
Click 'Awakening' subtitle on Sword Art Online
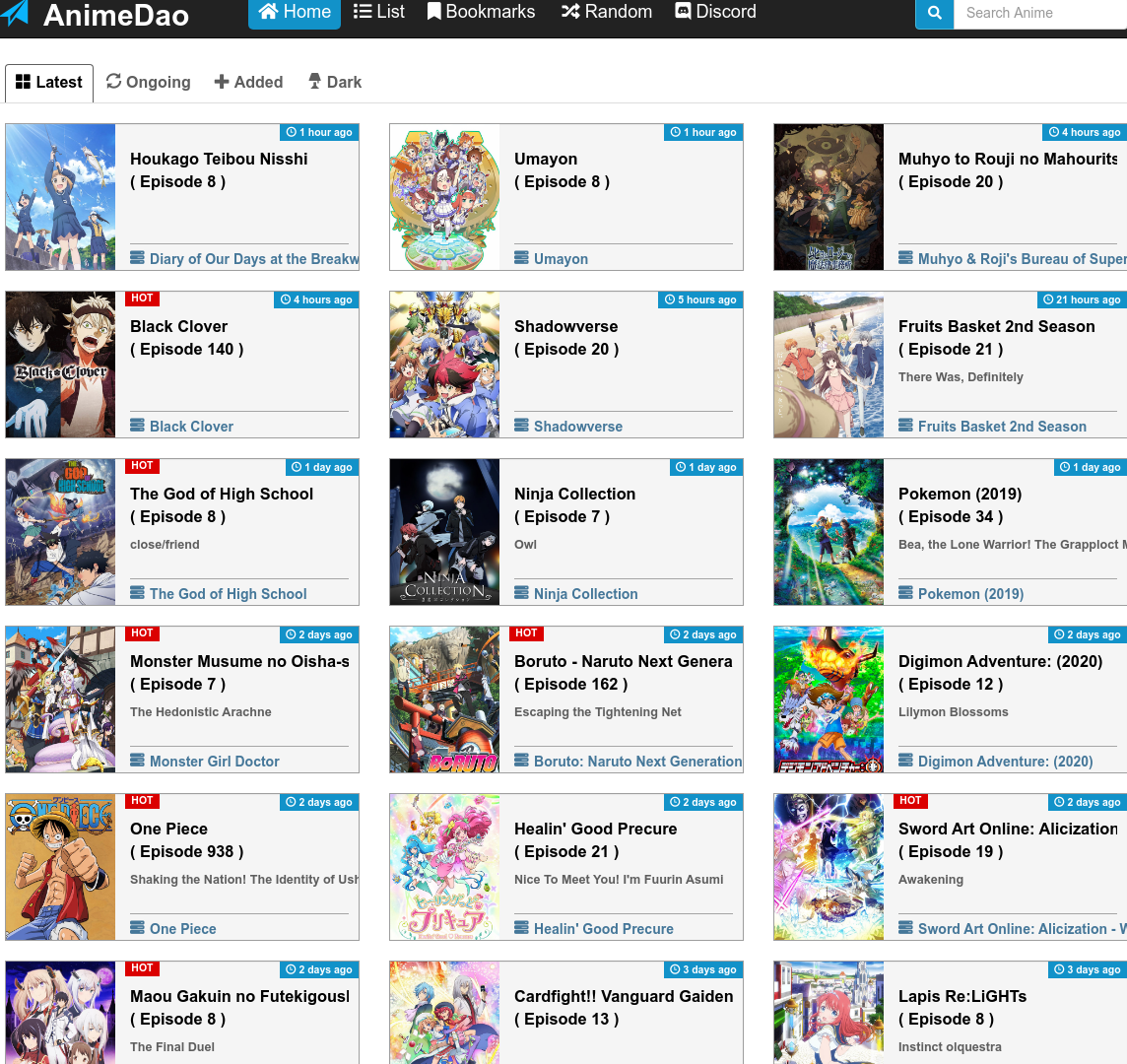tap(931, 880)
